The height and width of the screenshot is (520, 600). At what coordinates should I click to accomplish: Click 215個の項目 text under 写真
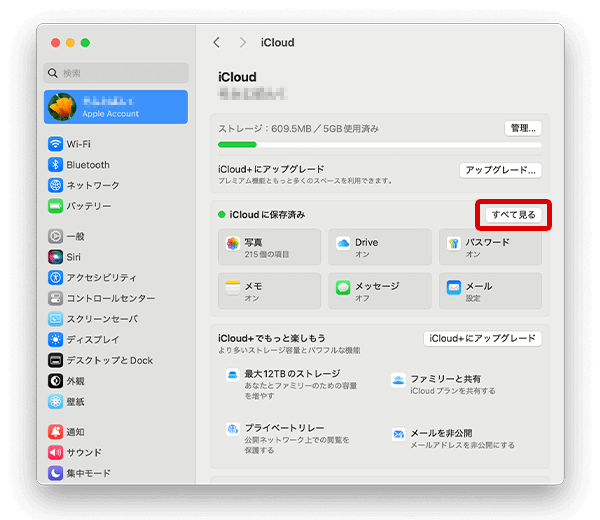267,254
